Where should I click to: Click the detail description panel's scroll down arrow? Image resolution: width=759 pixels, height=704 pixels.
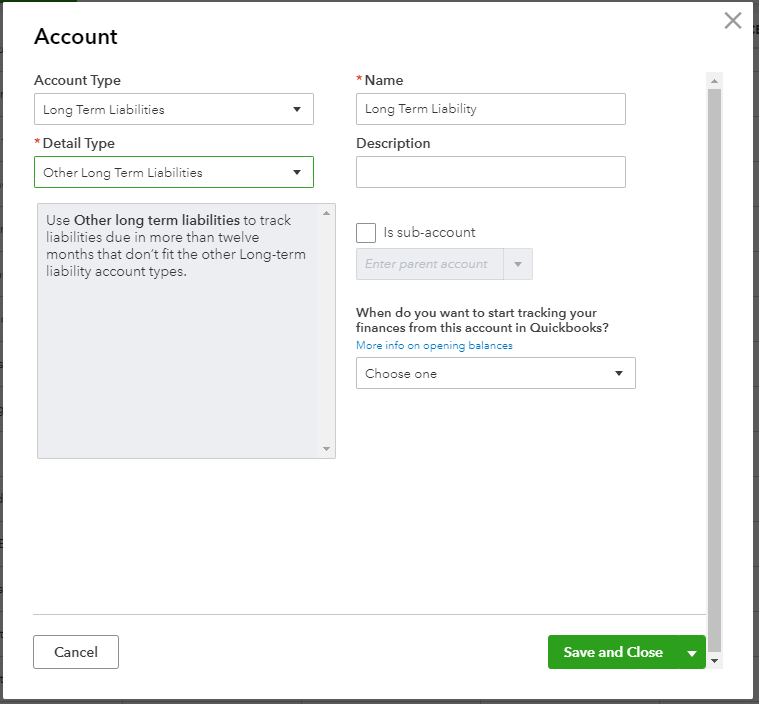point(326,449)
